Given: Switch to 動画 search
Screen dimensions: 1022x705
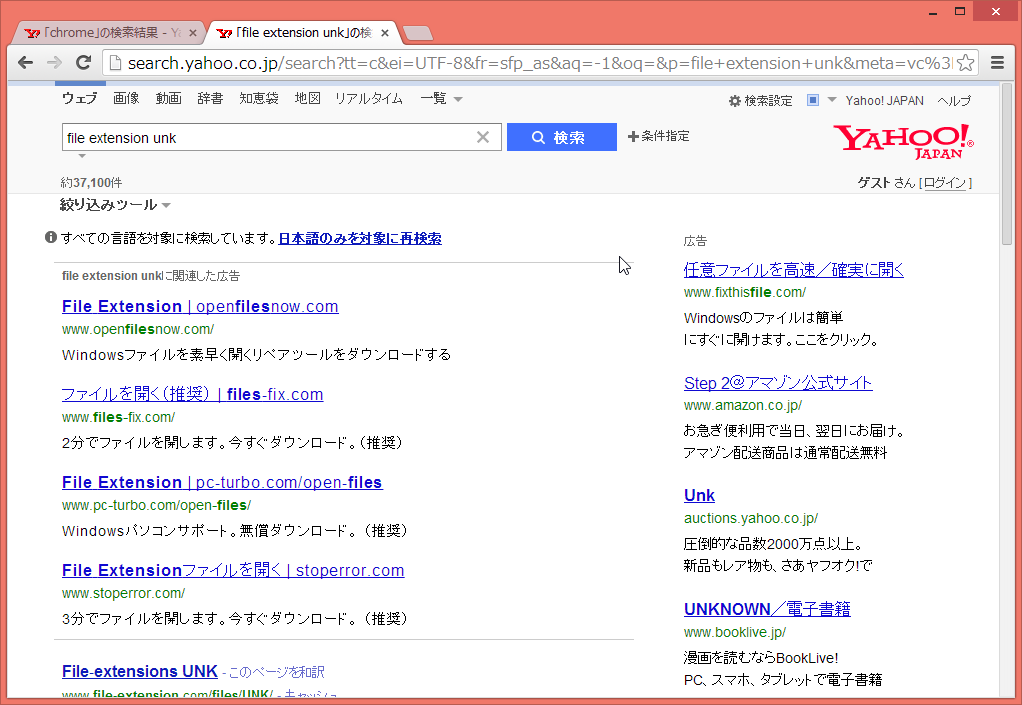Looking at the screenshot, I should (168, 98).
